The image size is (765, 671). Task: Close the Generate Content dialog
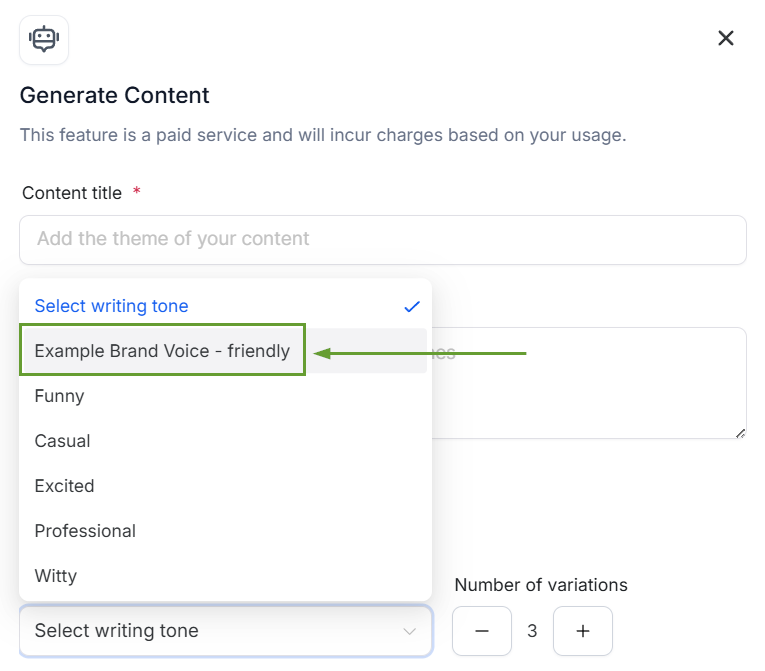click(x=725, y=38)
